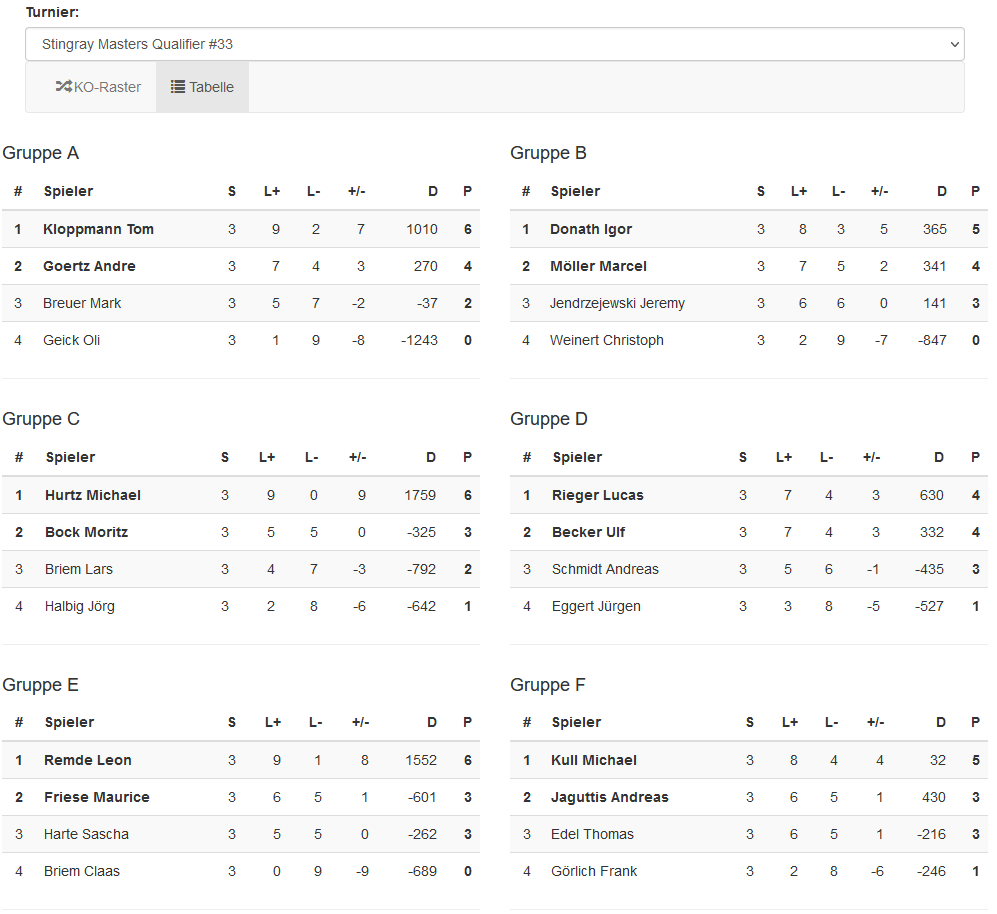Click the shuffle icon beside KO-Raster
This screenshot has width=997, height=914.
tap(63, 87)
